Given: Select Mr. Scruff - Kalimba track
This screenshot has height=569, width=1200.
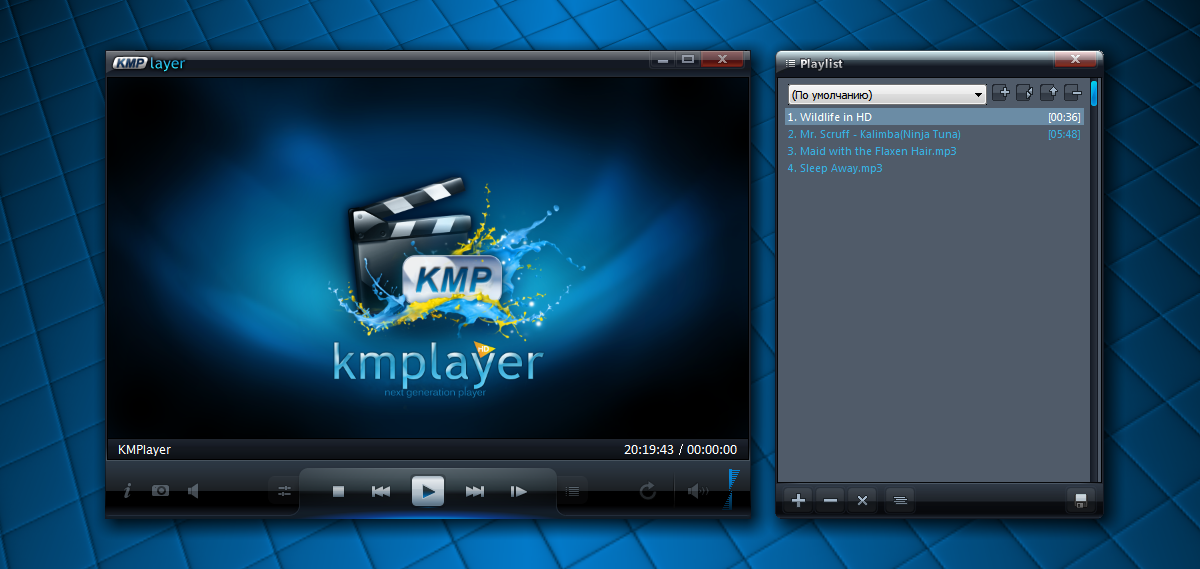Looking at the screenshot, I should coord(880,134).
